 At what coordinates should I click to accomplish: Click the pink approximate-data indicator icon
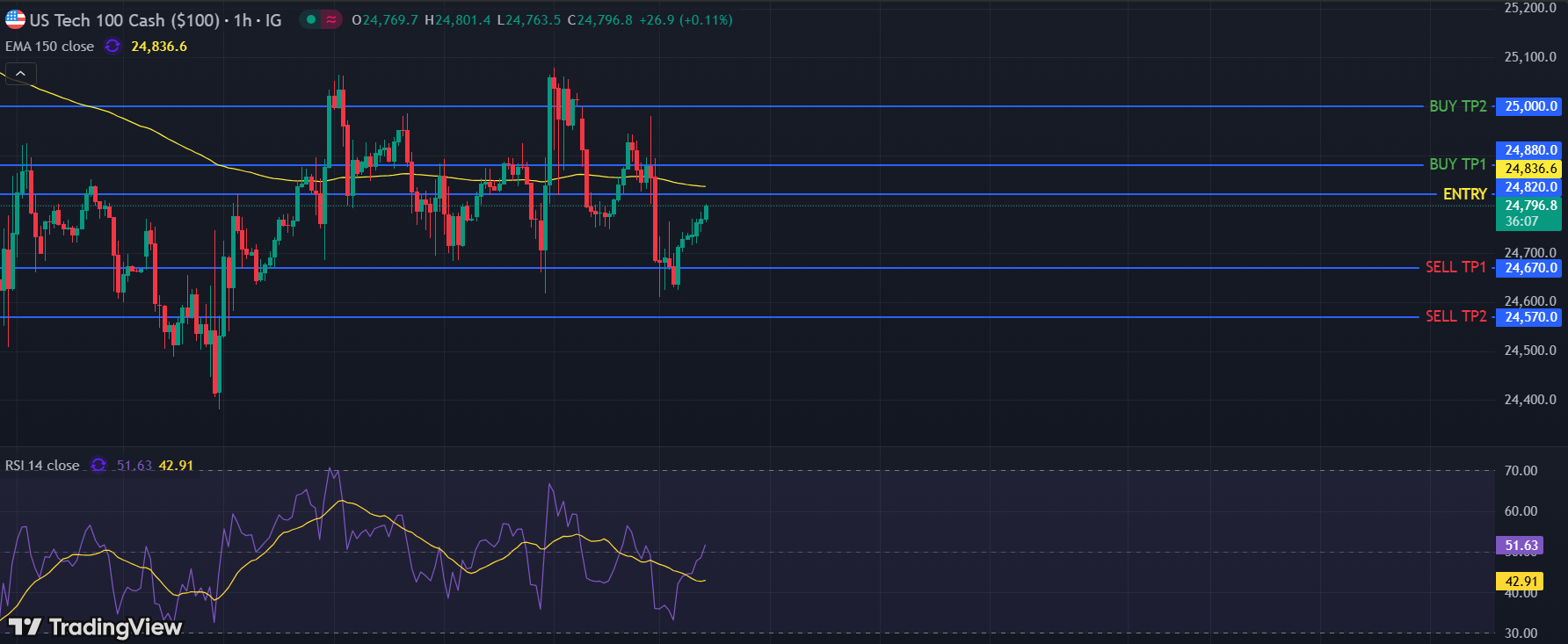pos(330,19)
